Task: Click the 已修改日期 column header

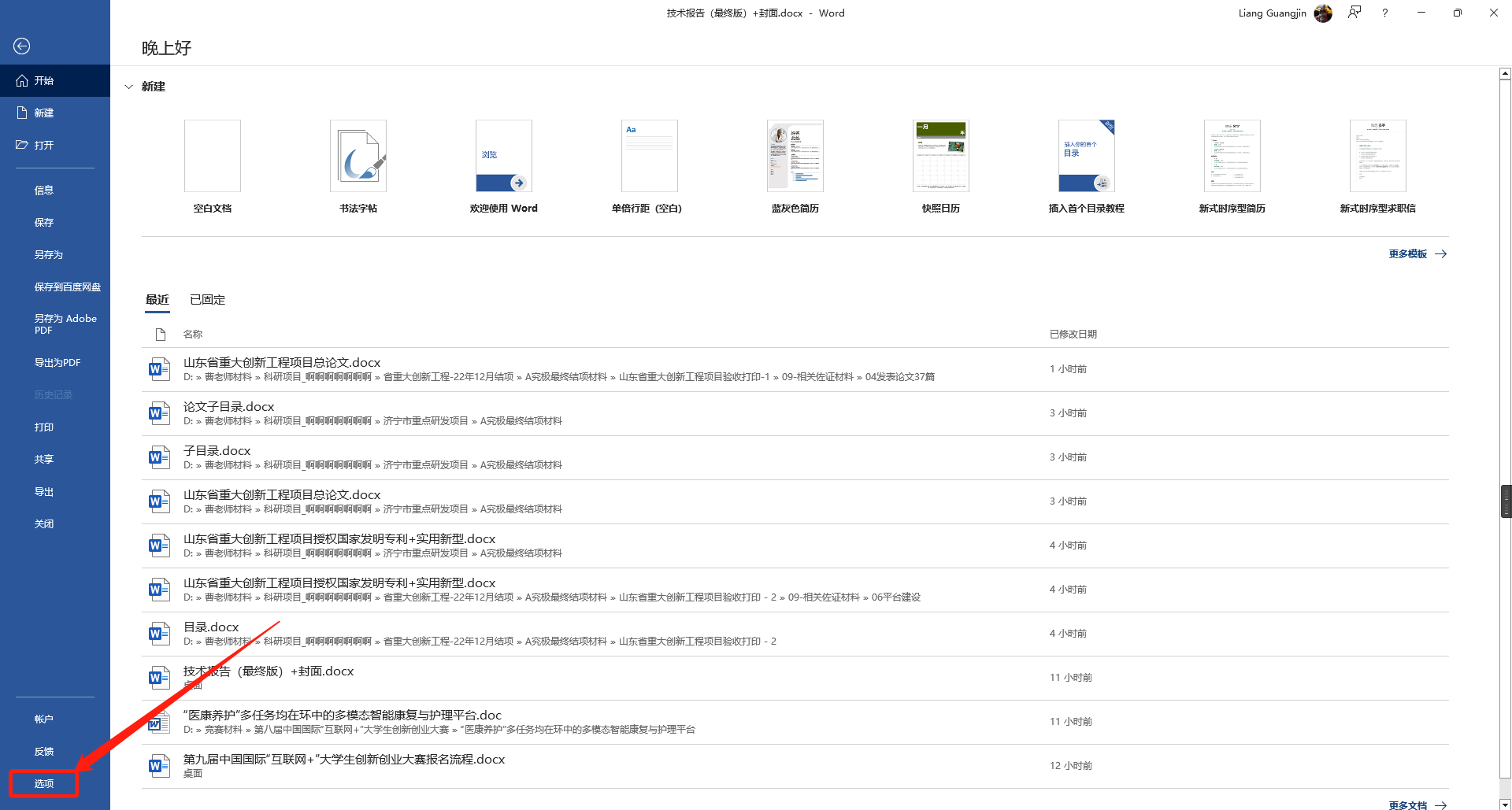Action: pyautogui.click(x=1073, y=335)
